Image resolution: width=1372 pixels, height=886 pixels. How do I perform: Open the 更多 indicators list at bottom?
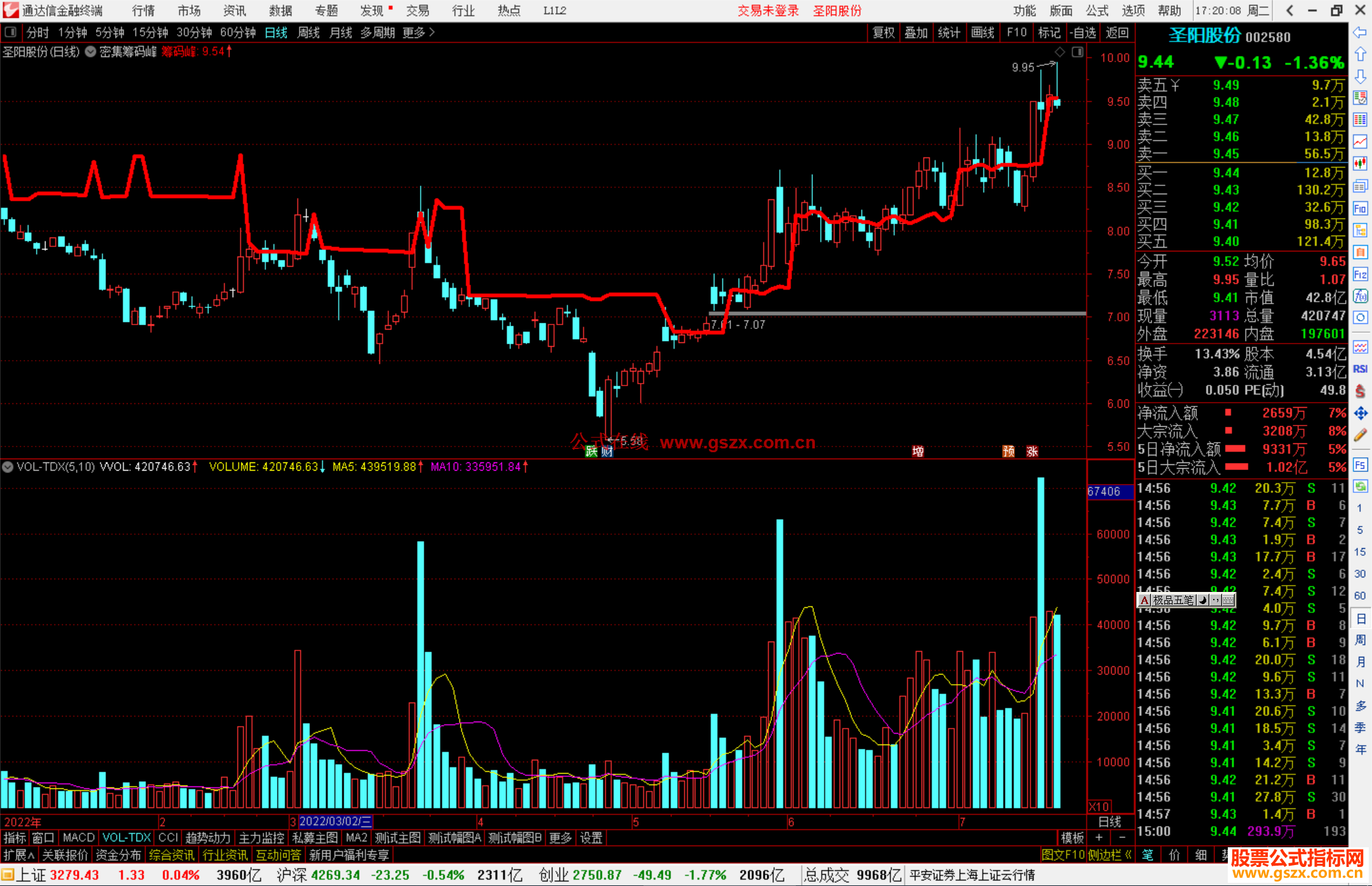coord(560,838)
